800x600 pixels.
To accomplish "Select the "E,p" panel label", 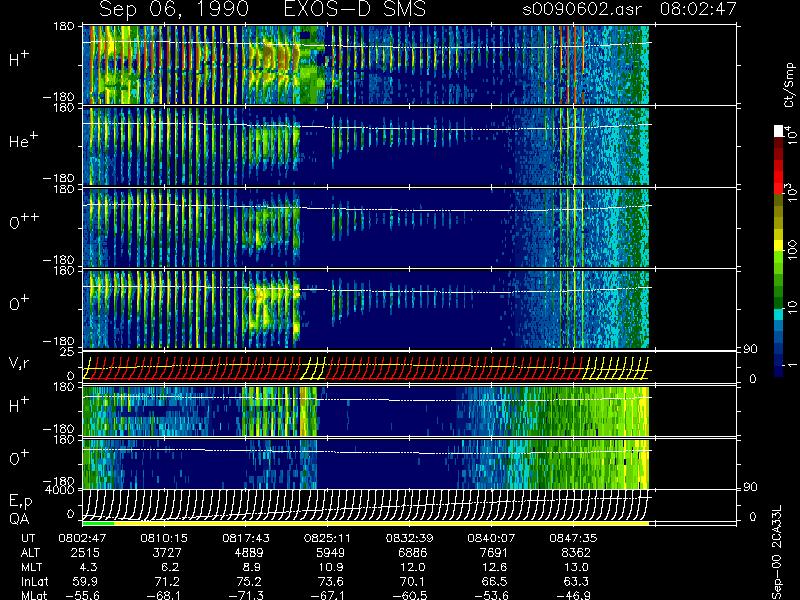I will (x=21, y=502).
